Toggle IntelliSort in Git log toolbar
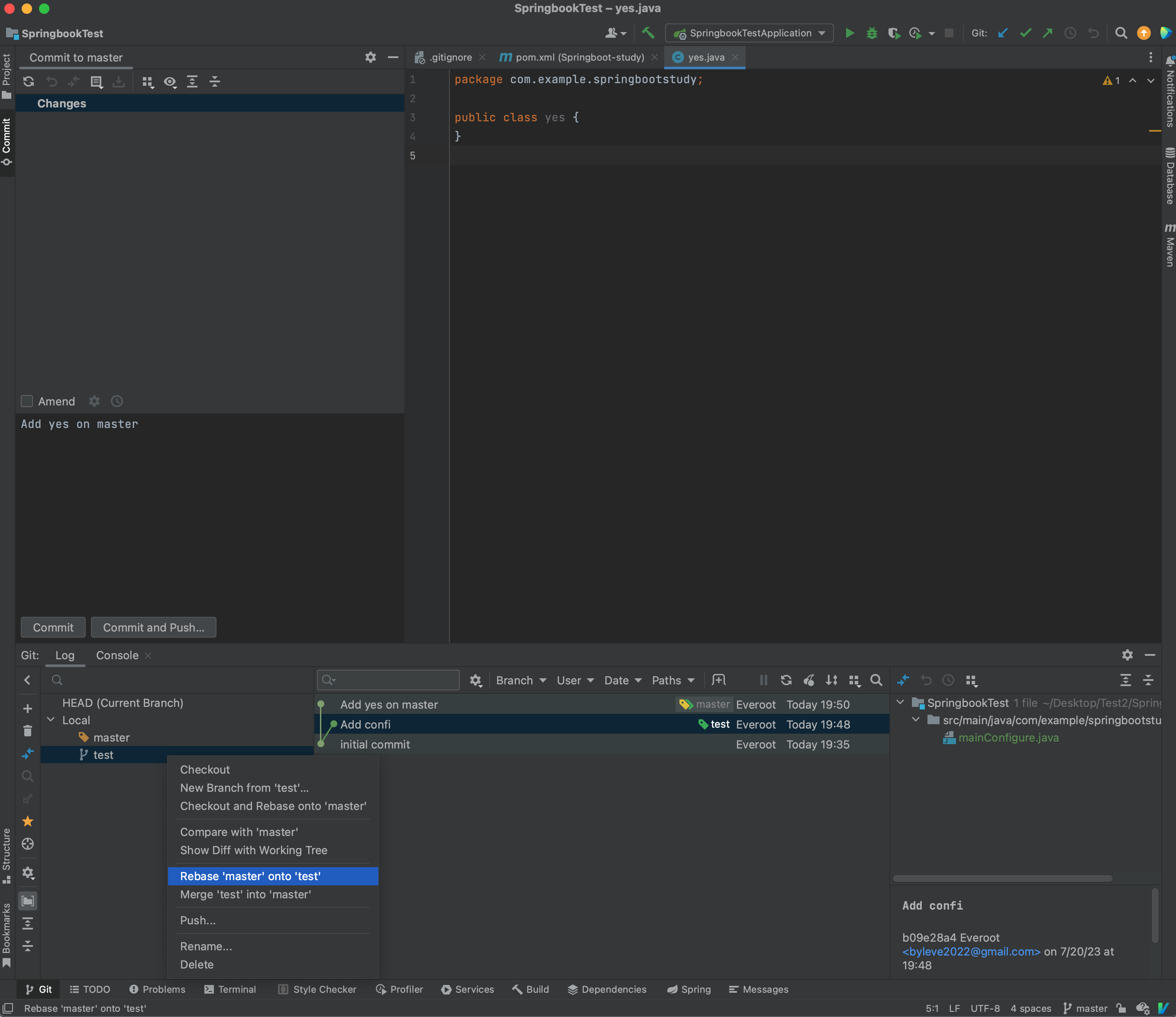This screenshot has width=1176, height=1017. tap(831, 680)
